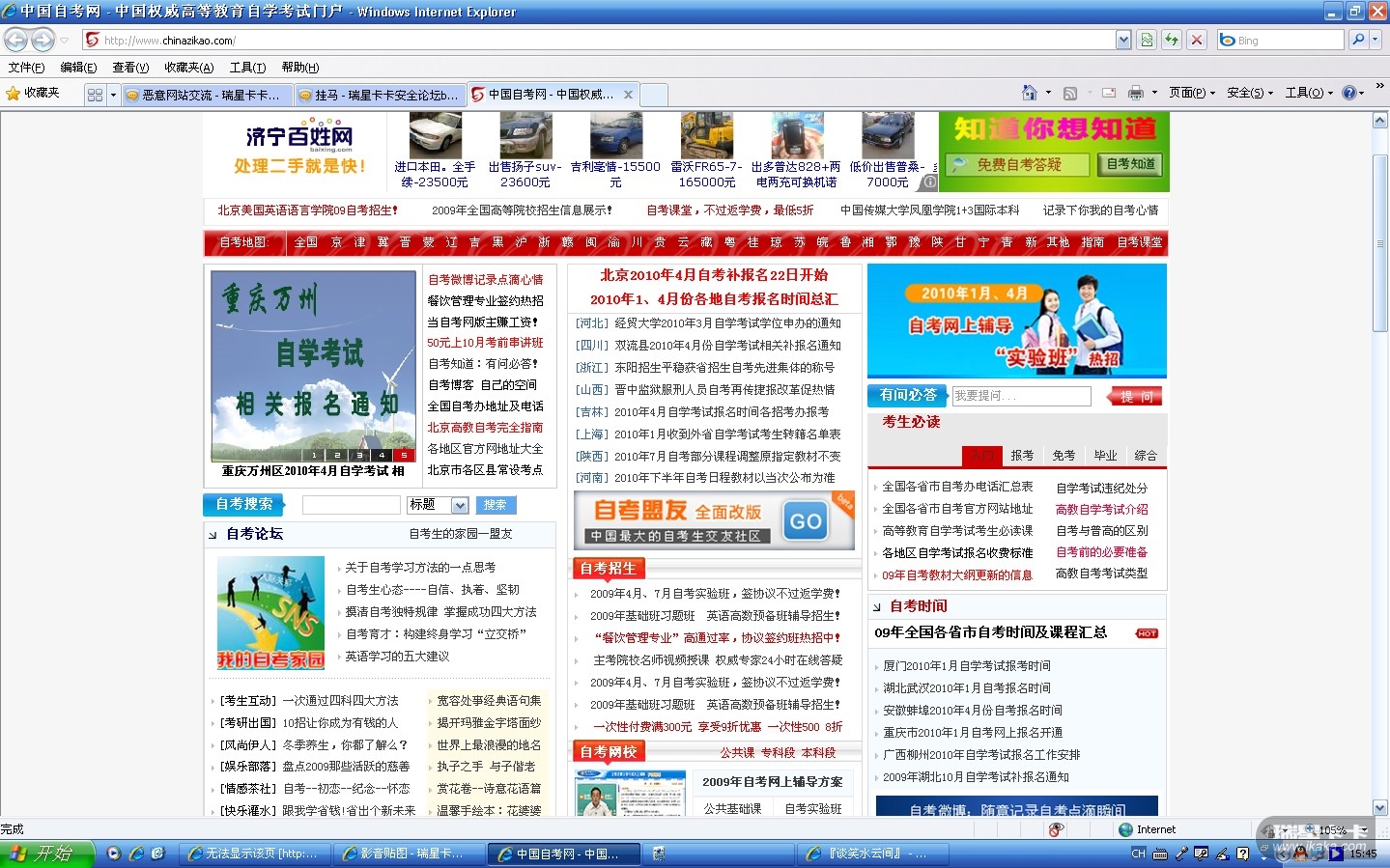1390x868 pixels.
Task: Open the search provider options dropdown
Action: point(1376,40)
